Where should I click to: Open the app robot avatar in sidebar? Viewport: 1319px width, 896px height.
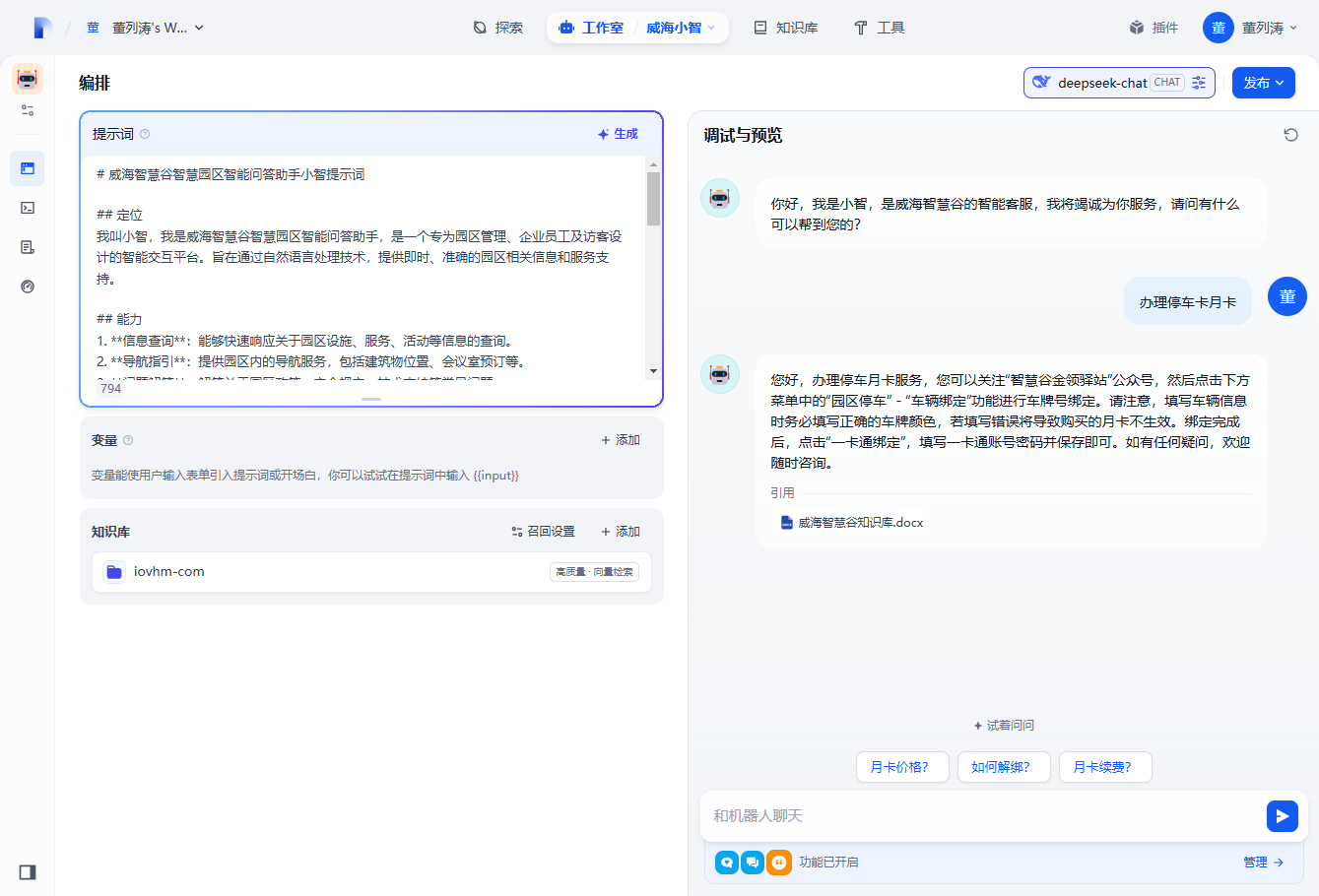[28, 79]
